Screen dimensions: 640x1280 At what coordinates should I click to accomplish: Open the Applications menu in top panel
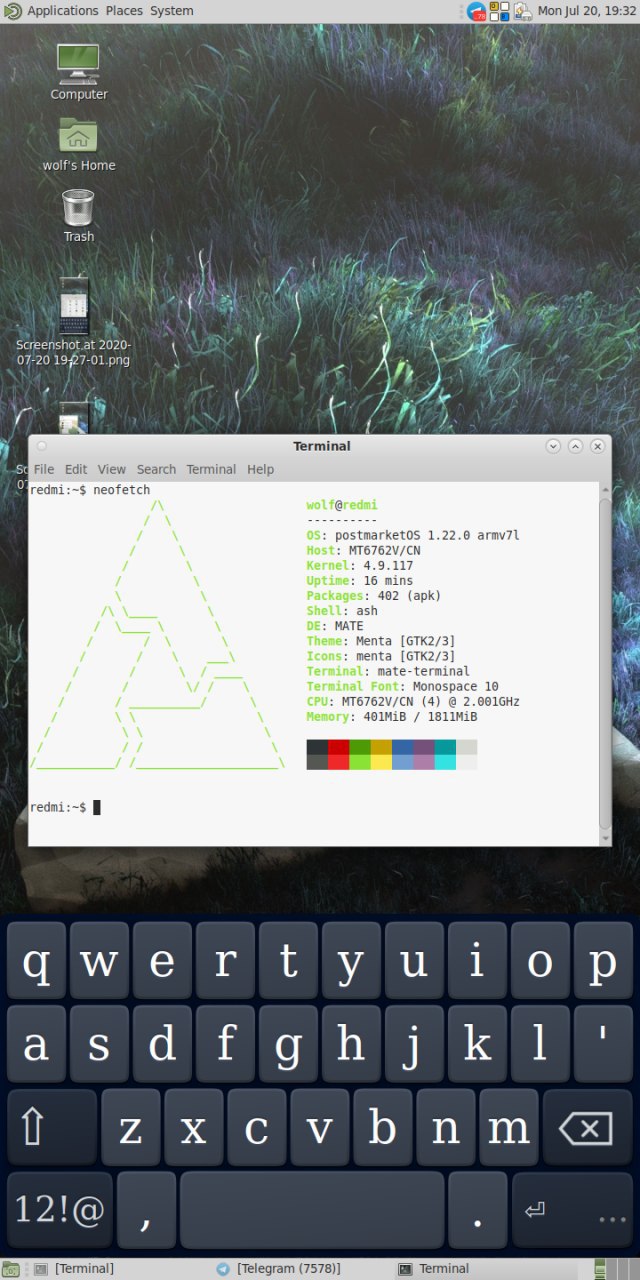pyautogui.click(x=62, y=11)
